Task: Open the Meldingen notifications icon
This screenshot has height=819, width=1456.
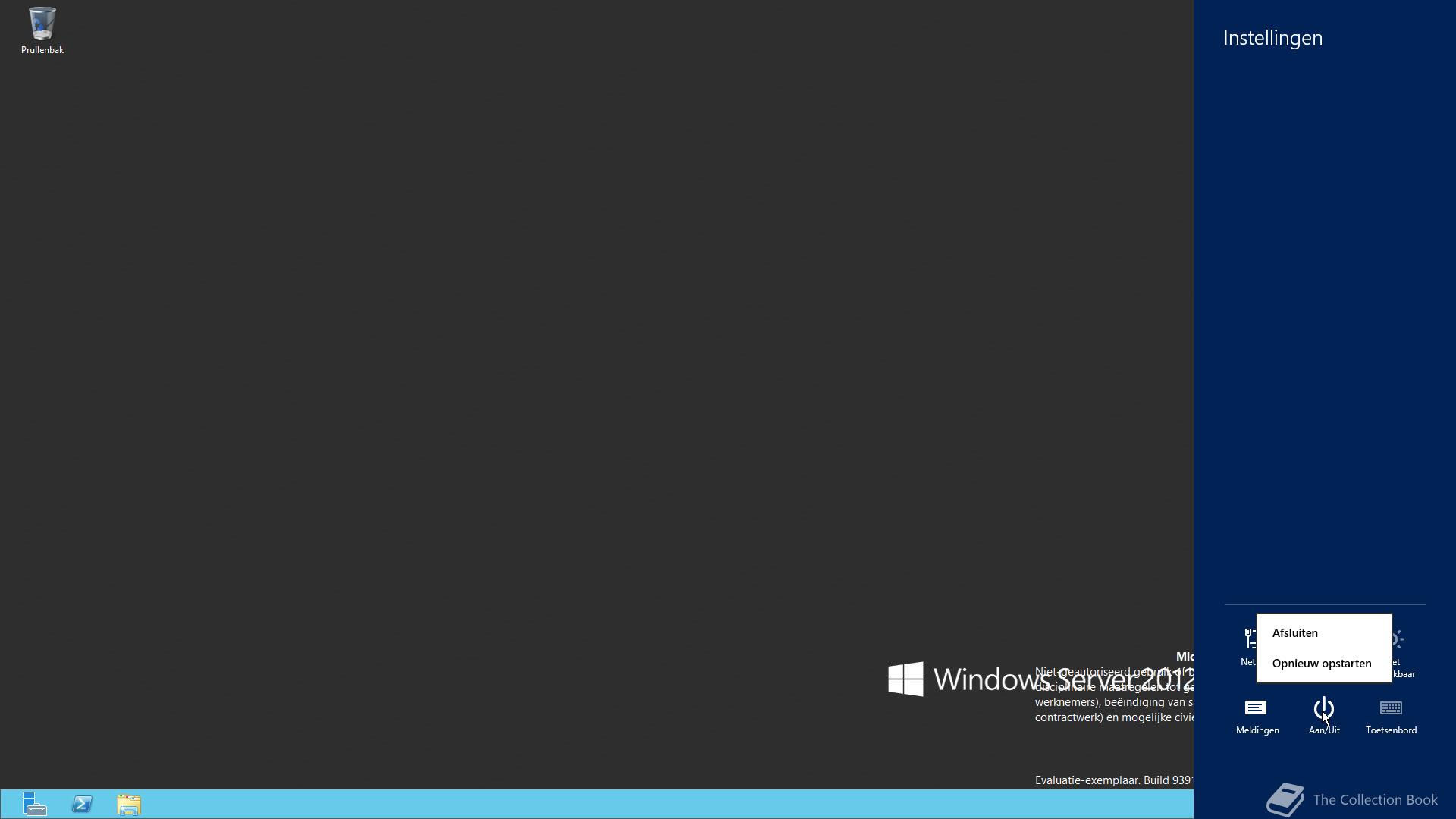Action: point(1257,716)
